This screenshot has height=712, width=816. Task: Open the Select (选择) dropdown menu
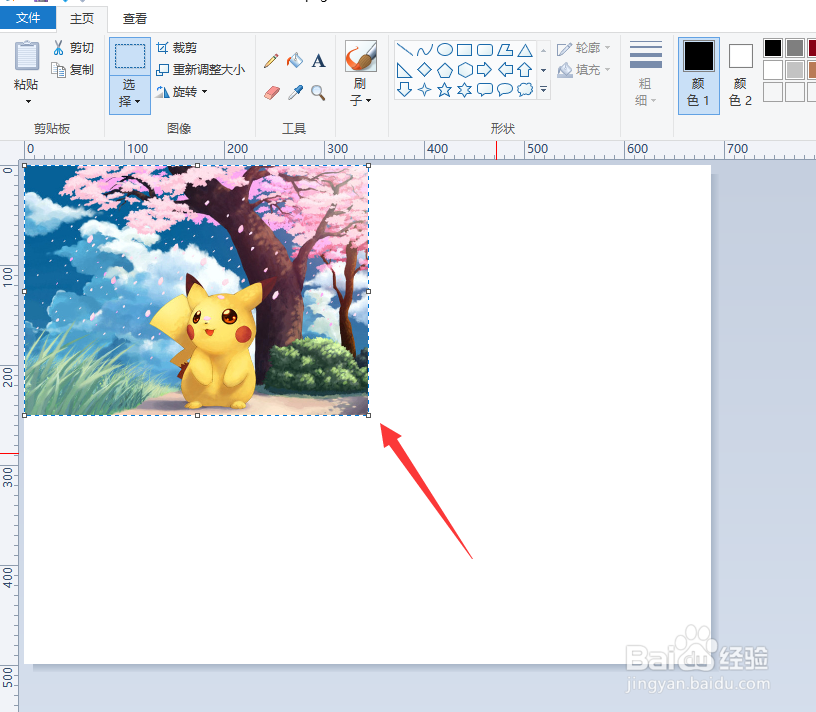point(130,95)
